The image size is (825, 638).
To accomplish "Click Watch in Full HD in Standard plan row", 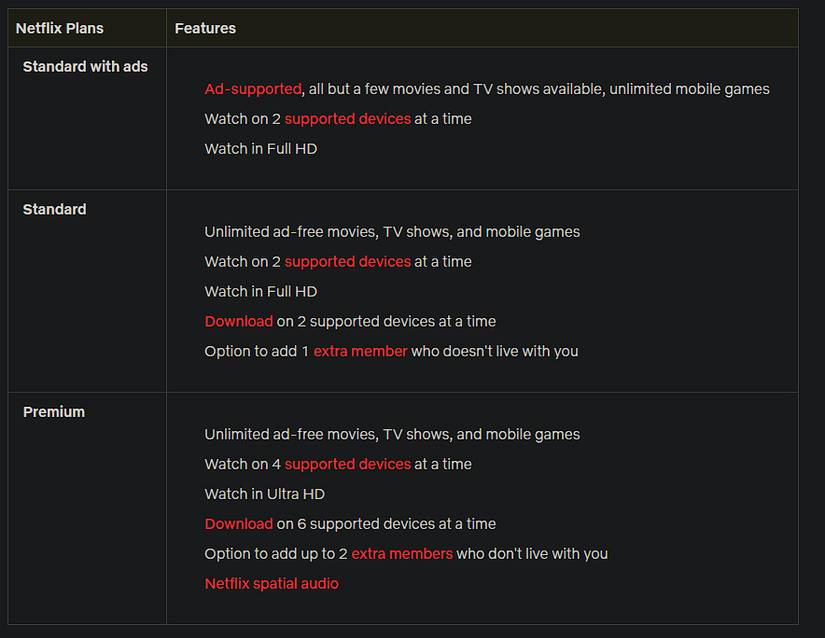I will click(260, 292).
